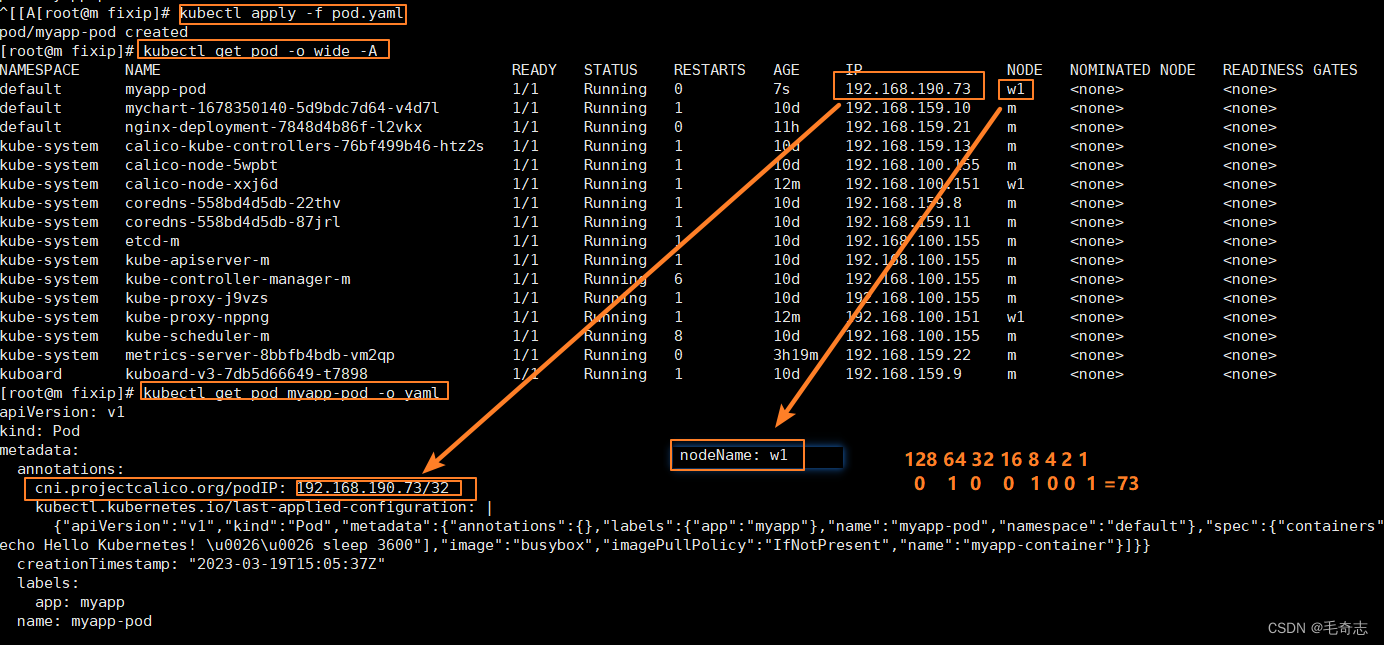
Task: Click the 'name: myapp-pod' line
Action: 84,621
